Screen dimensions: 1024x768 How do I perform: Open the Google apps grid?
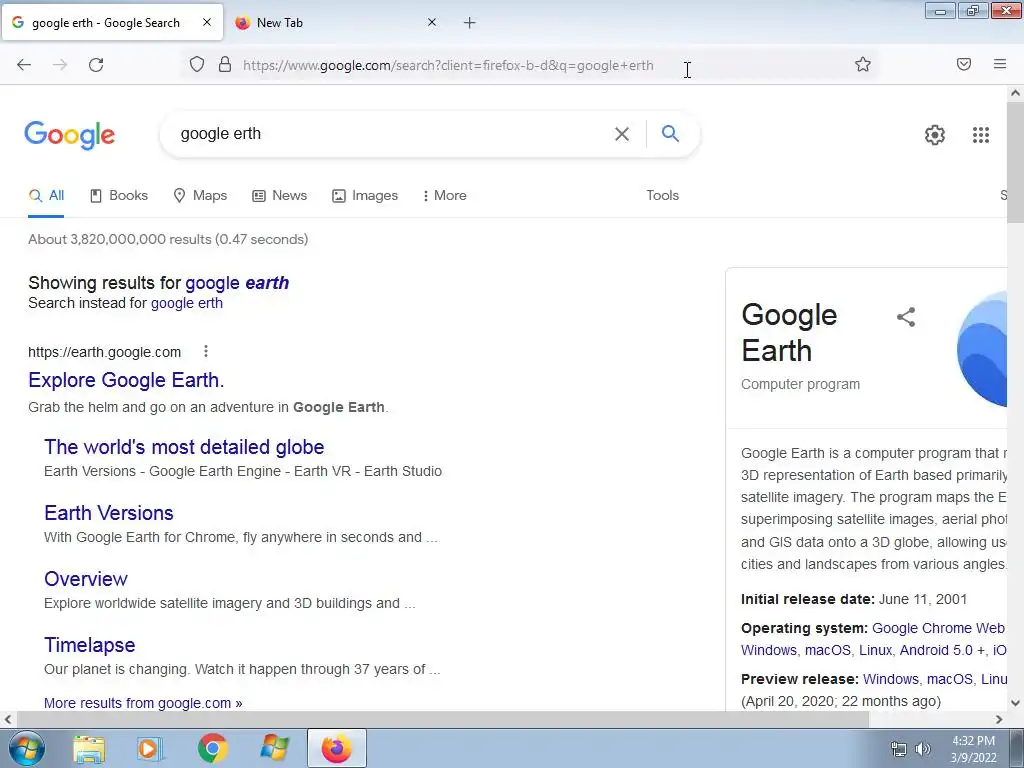(x=981, y=135)
